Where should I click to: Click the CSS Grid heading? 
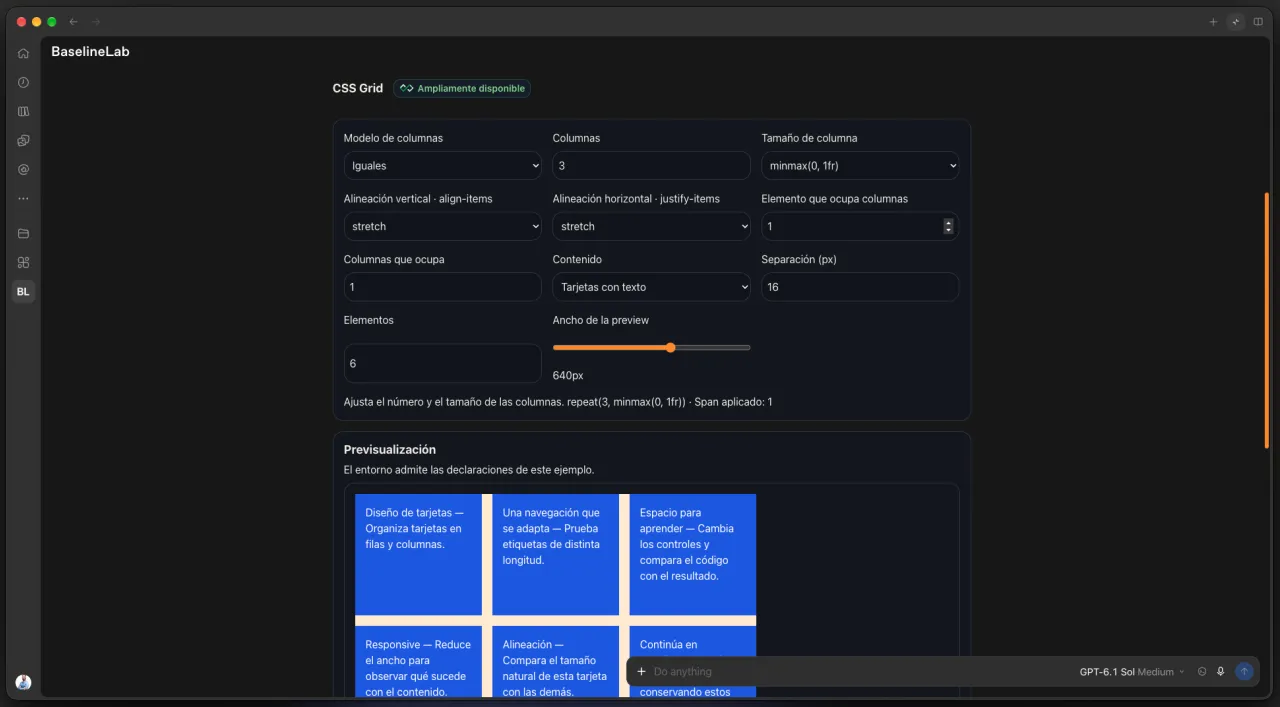358,88
